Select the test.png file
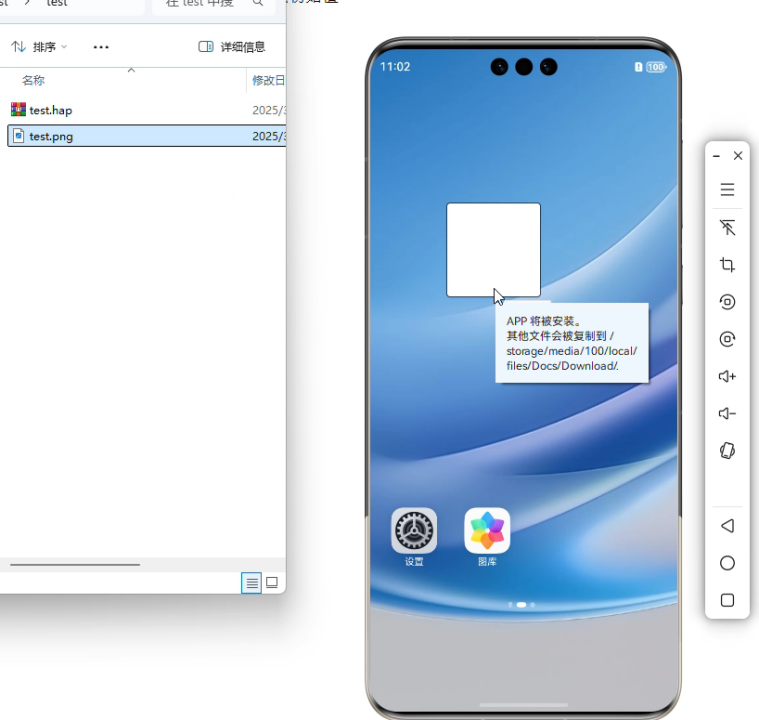Image resolution: width=759 pixels, height=720 pixels. (x=50, y=136)
